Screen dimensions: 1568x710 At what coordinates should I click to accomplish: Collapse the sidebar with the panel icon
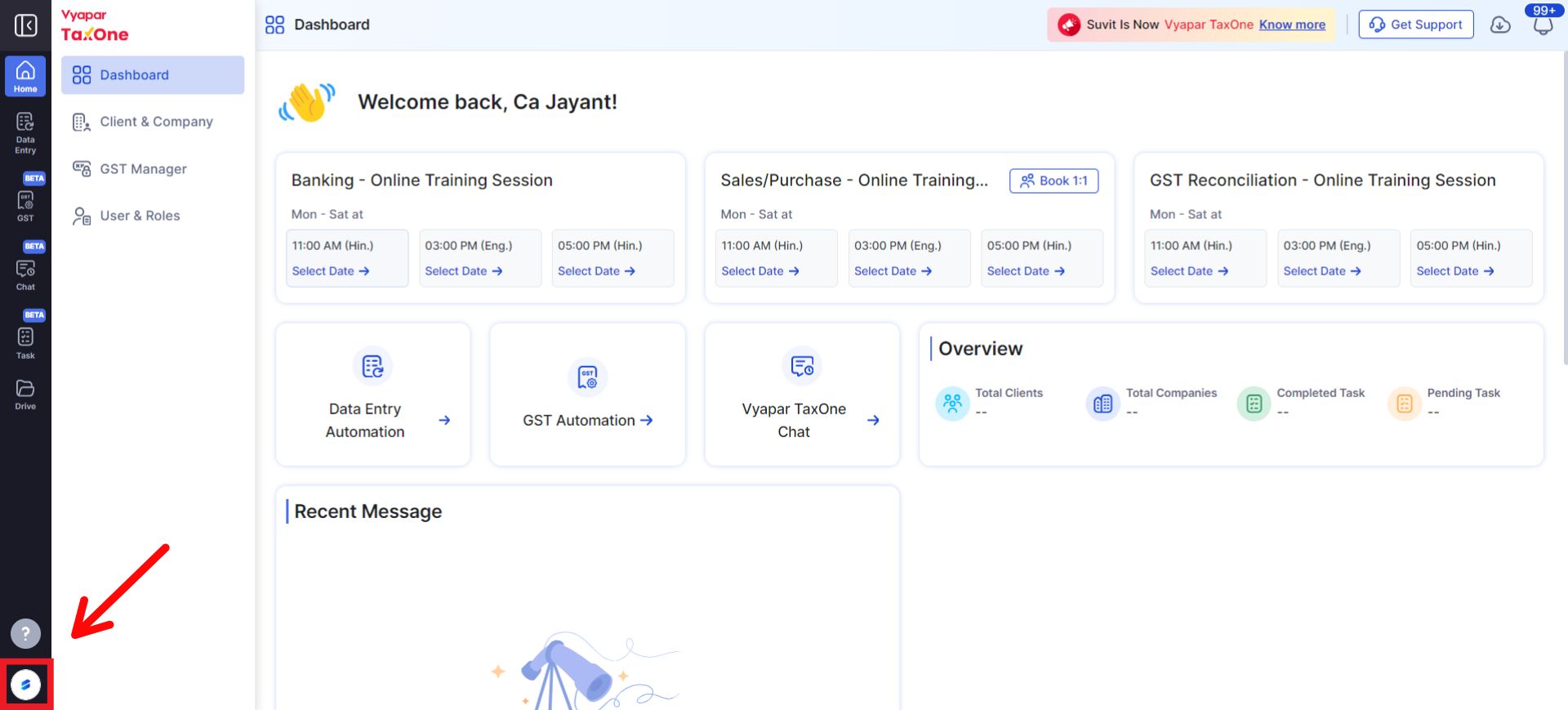25,25
